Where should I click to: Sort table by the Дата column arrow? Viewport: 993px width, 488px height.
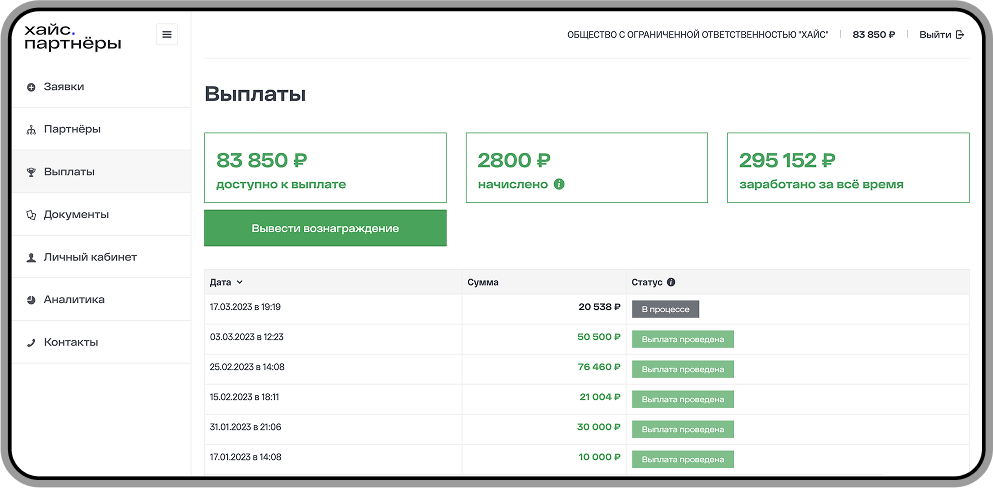point(240,283)
